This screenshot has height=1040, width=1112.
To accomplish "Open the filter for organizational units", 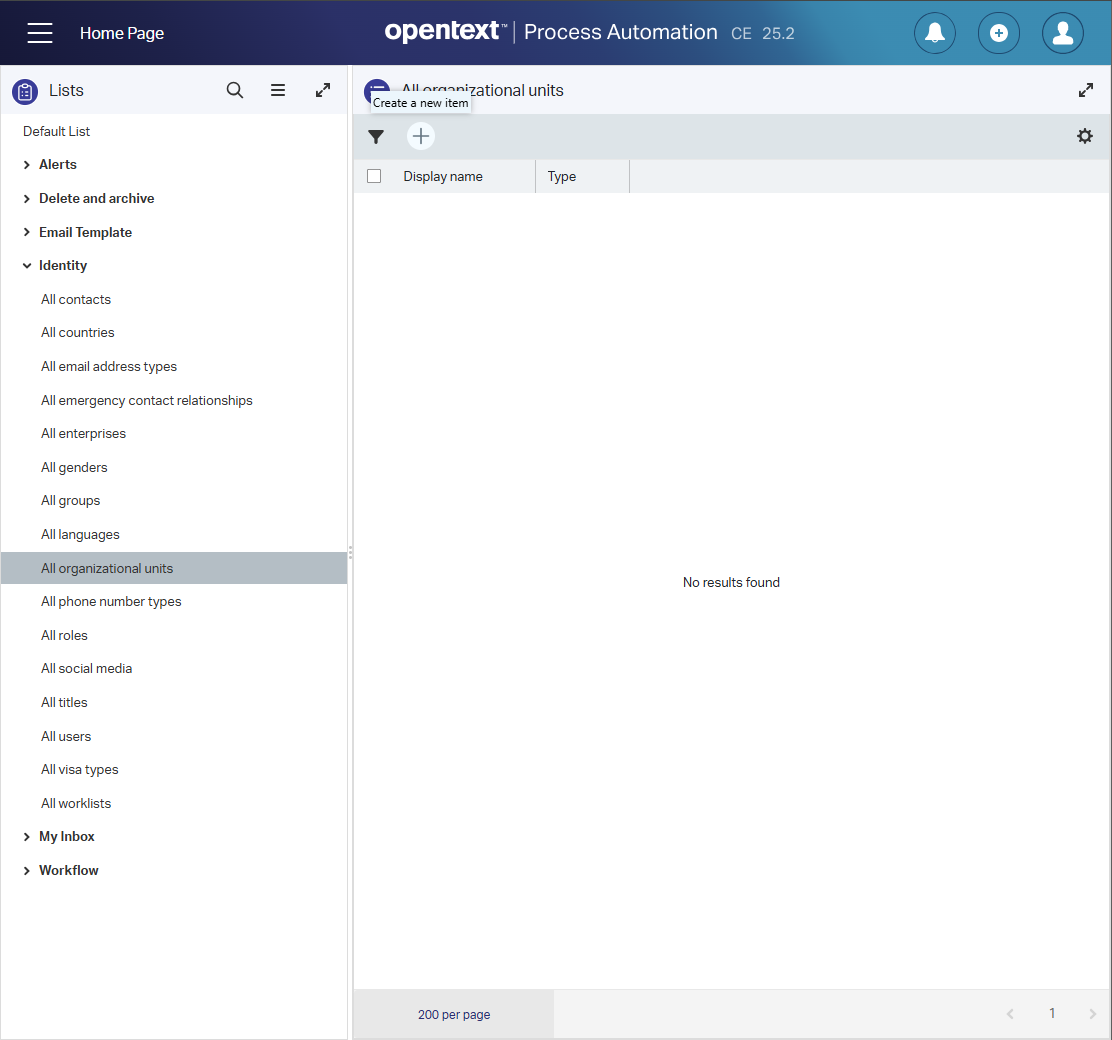I will click(376, 137).
